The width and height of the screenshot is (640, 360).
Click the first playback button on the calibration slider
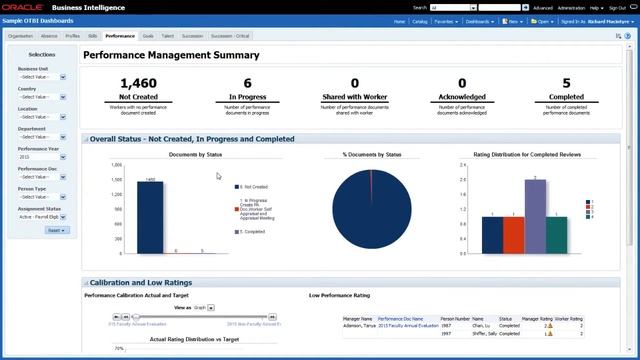(x=117, y=317)
